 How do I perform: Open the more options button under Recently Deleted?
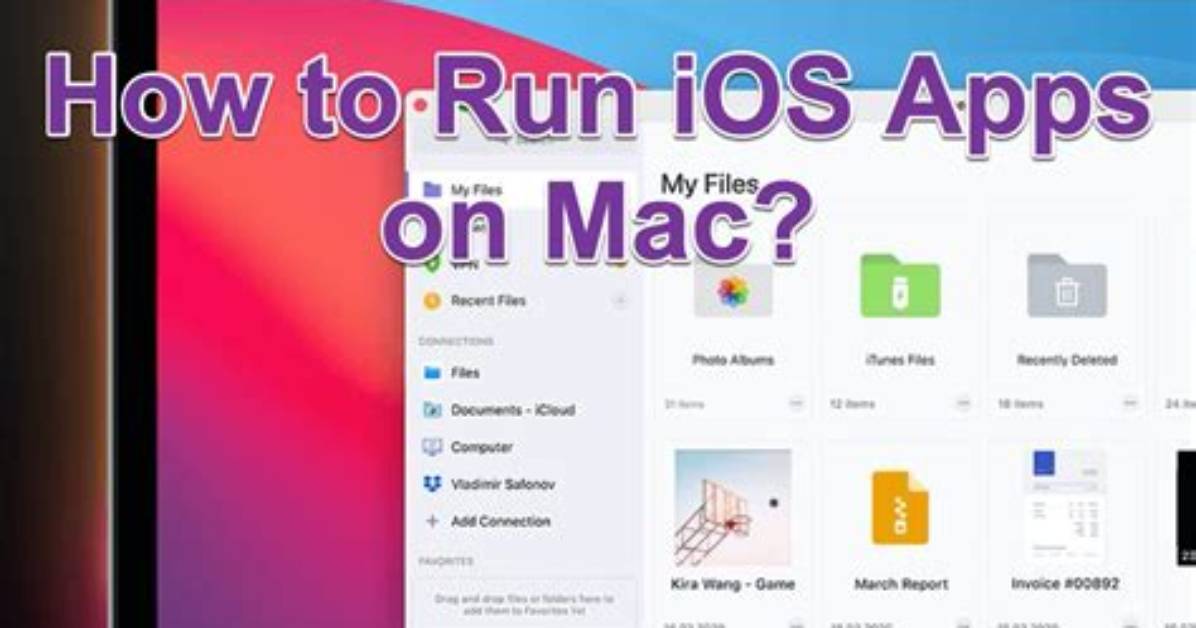click(x=1130, y=403)
